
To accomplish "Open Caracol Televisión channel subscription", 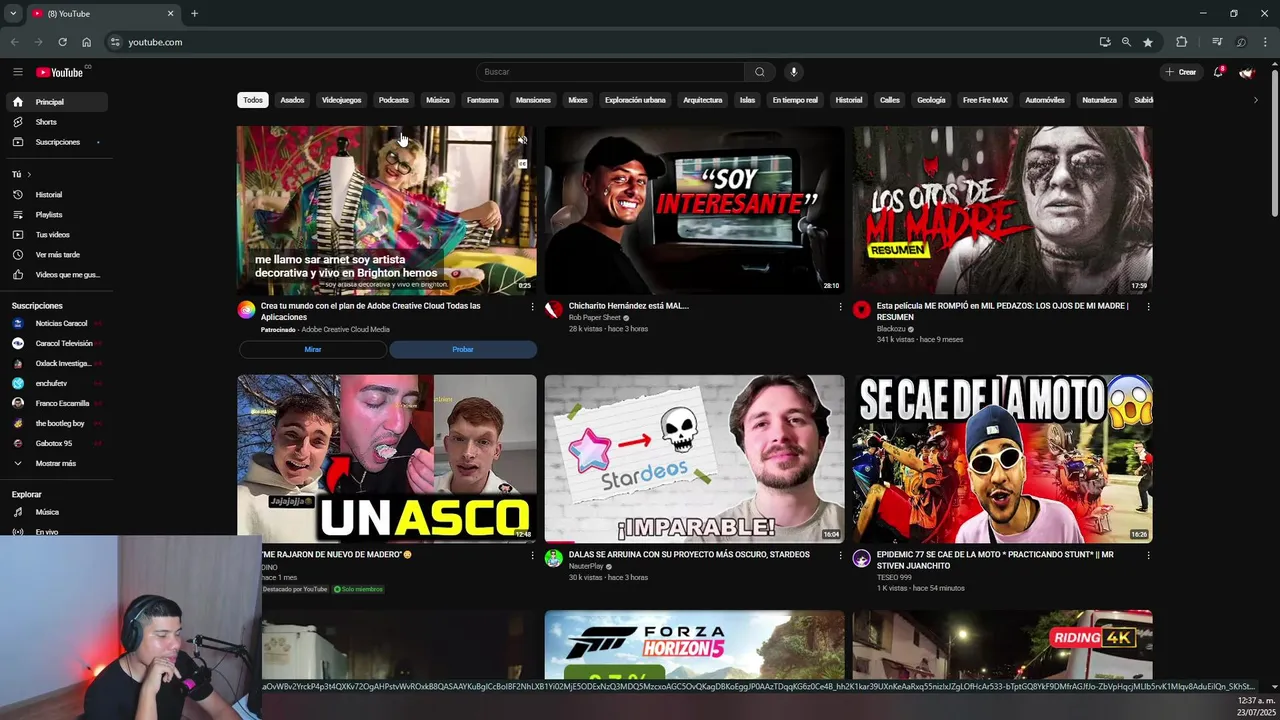I will pyautogui.click(x=56, y=343).
